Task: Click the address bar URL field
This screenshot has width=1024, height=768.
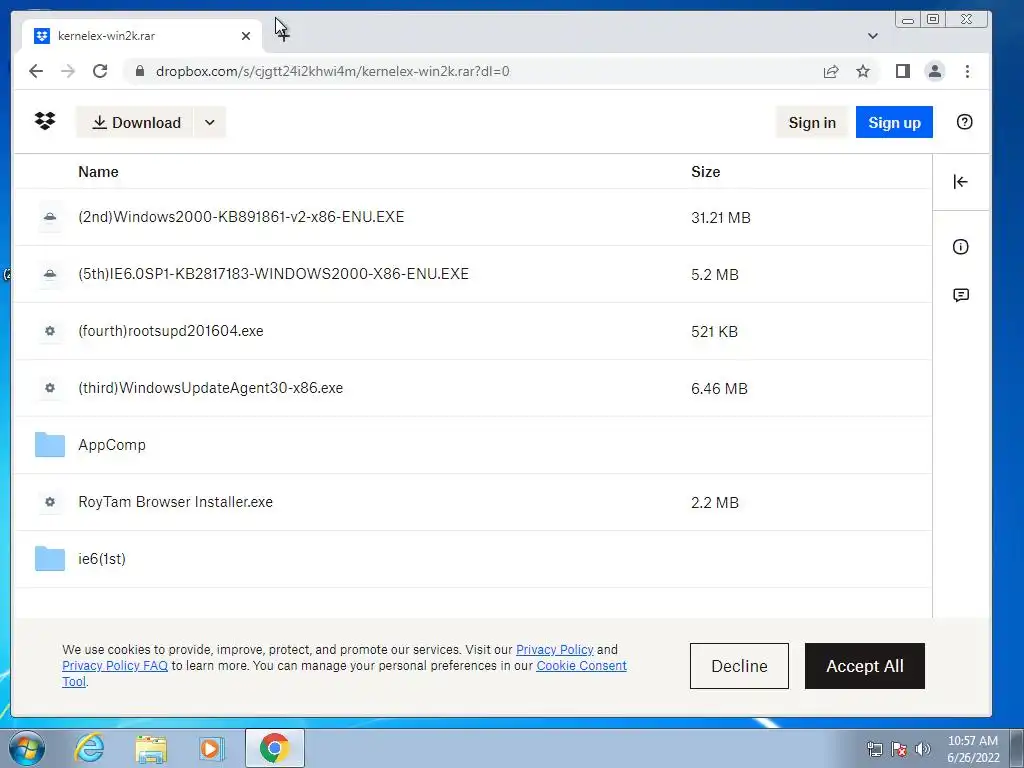Action: [470, 71]
